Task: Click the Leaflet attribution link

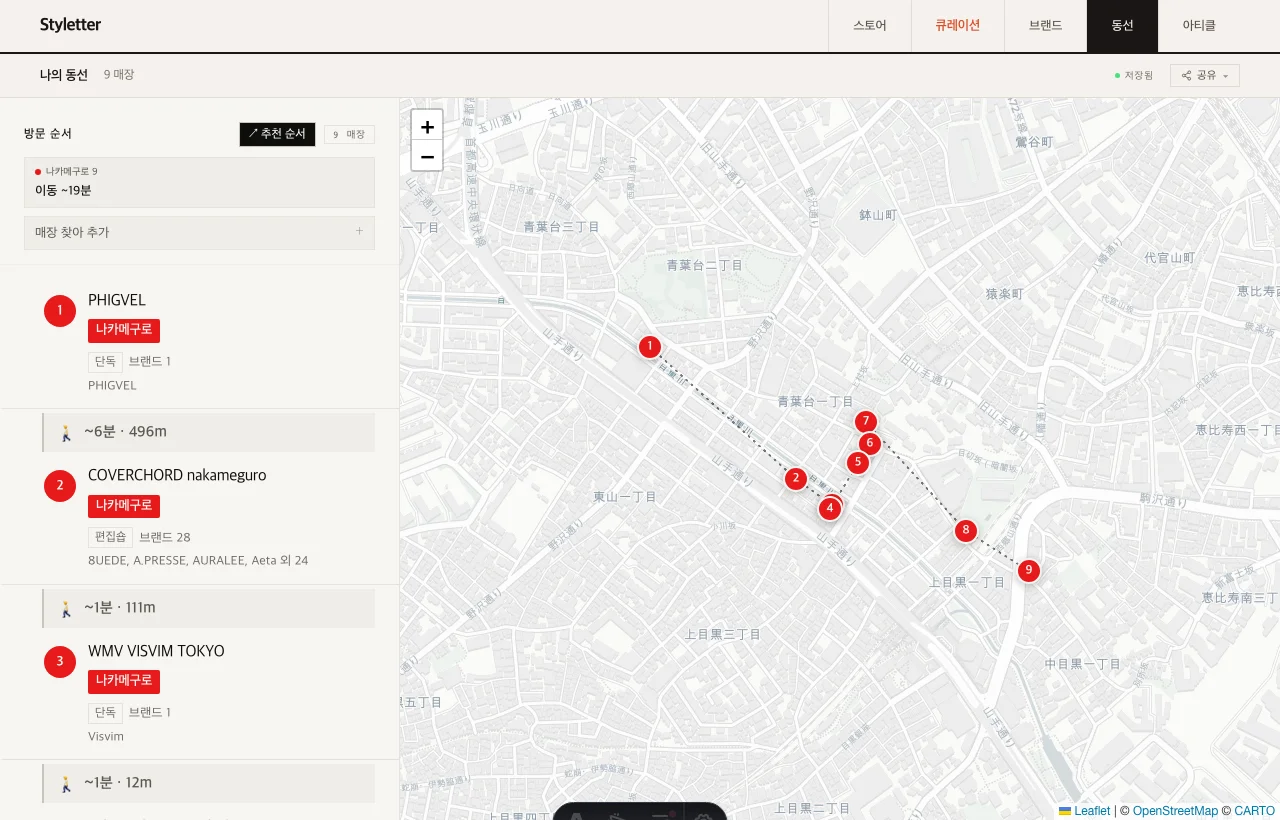Action: pos(1084,811)
